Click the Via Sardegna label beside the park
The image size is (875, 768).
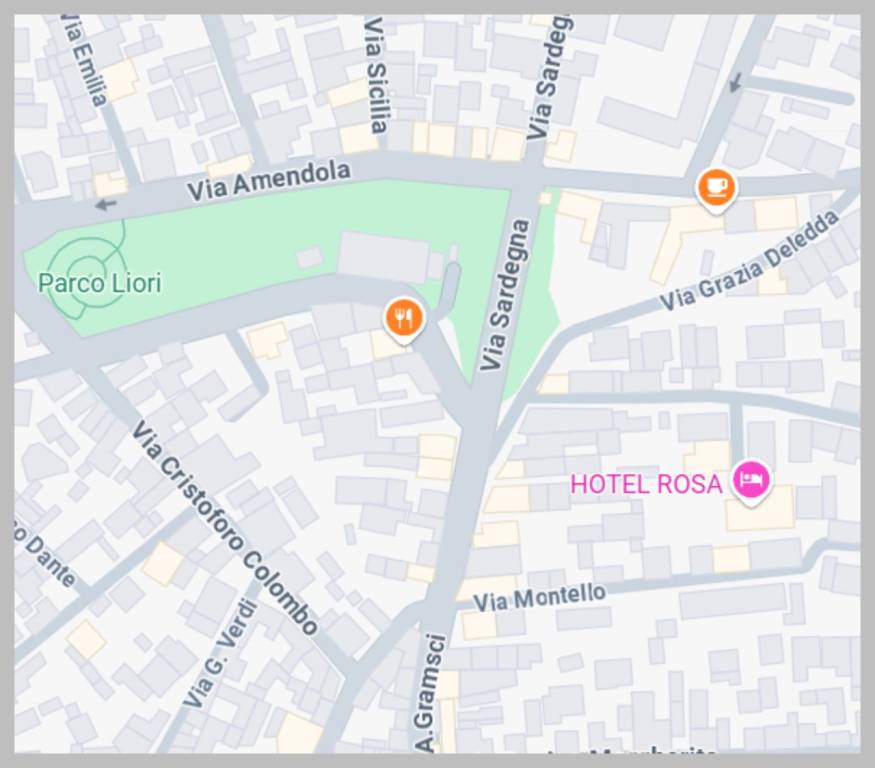point(505,295)
